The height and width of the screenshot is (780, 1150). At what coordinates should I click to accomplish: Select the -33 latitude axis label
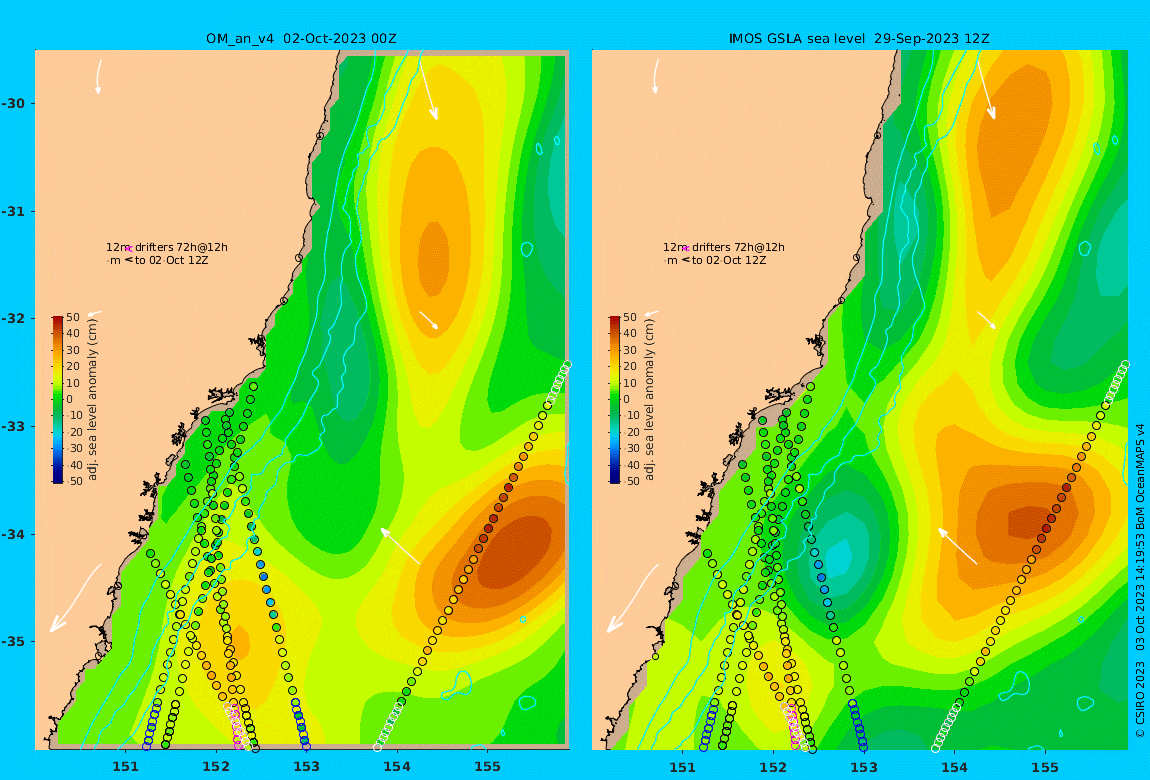pyautogui.click(x=12, y=426)
